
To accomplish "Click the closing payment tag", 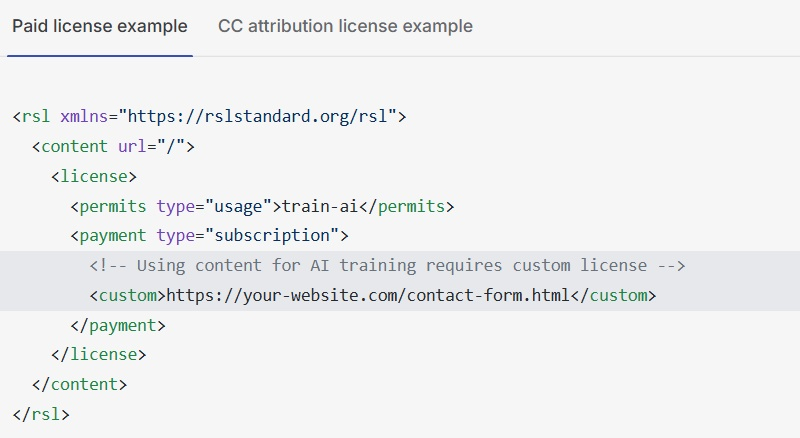I will 118,326.
